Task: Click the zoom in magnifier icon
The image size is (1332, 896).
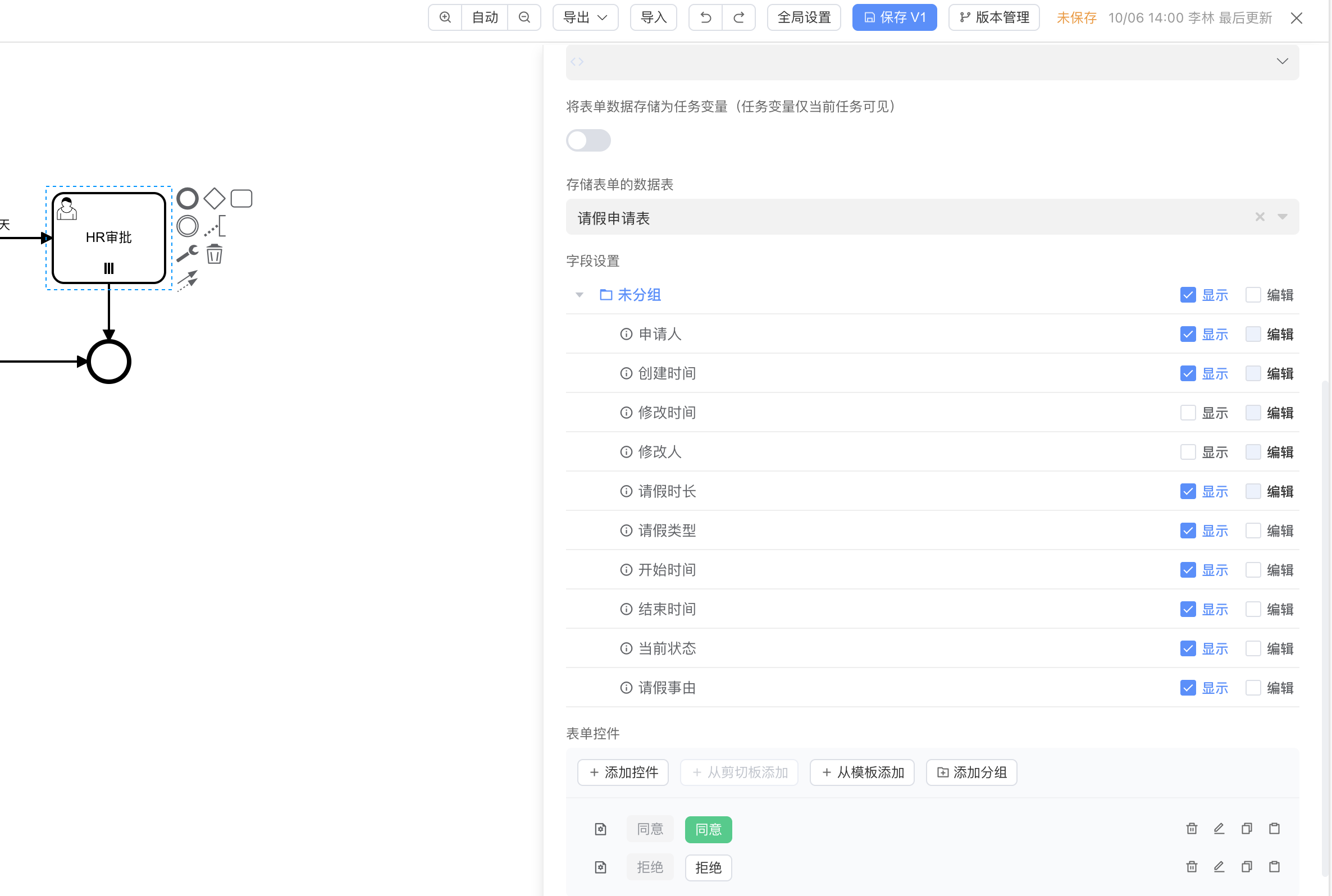Action: 445,17
